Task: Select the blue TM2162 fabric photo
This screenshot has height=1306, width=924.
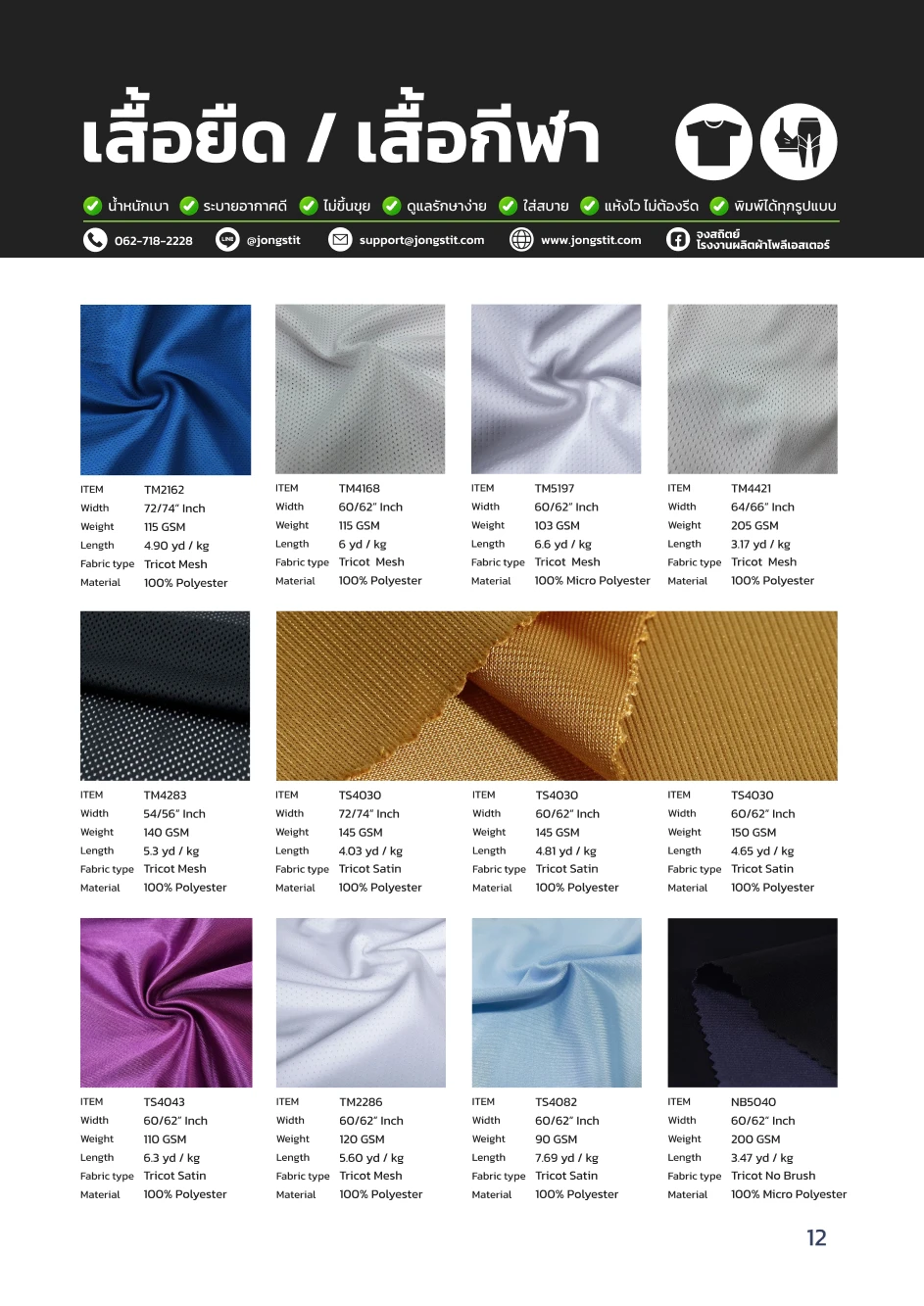Action: [166, 390]
